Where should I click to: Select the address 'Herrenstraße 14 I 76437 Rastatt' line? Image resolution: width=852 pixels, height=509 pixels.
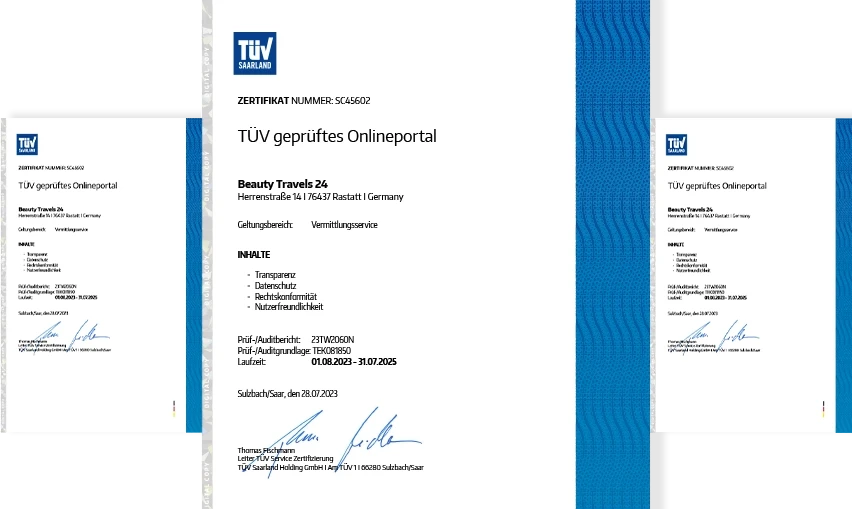(321, 197)
